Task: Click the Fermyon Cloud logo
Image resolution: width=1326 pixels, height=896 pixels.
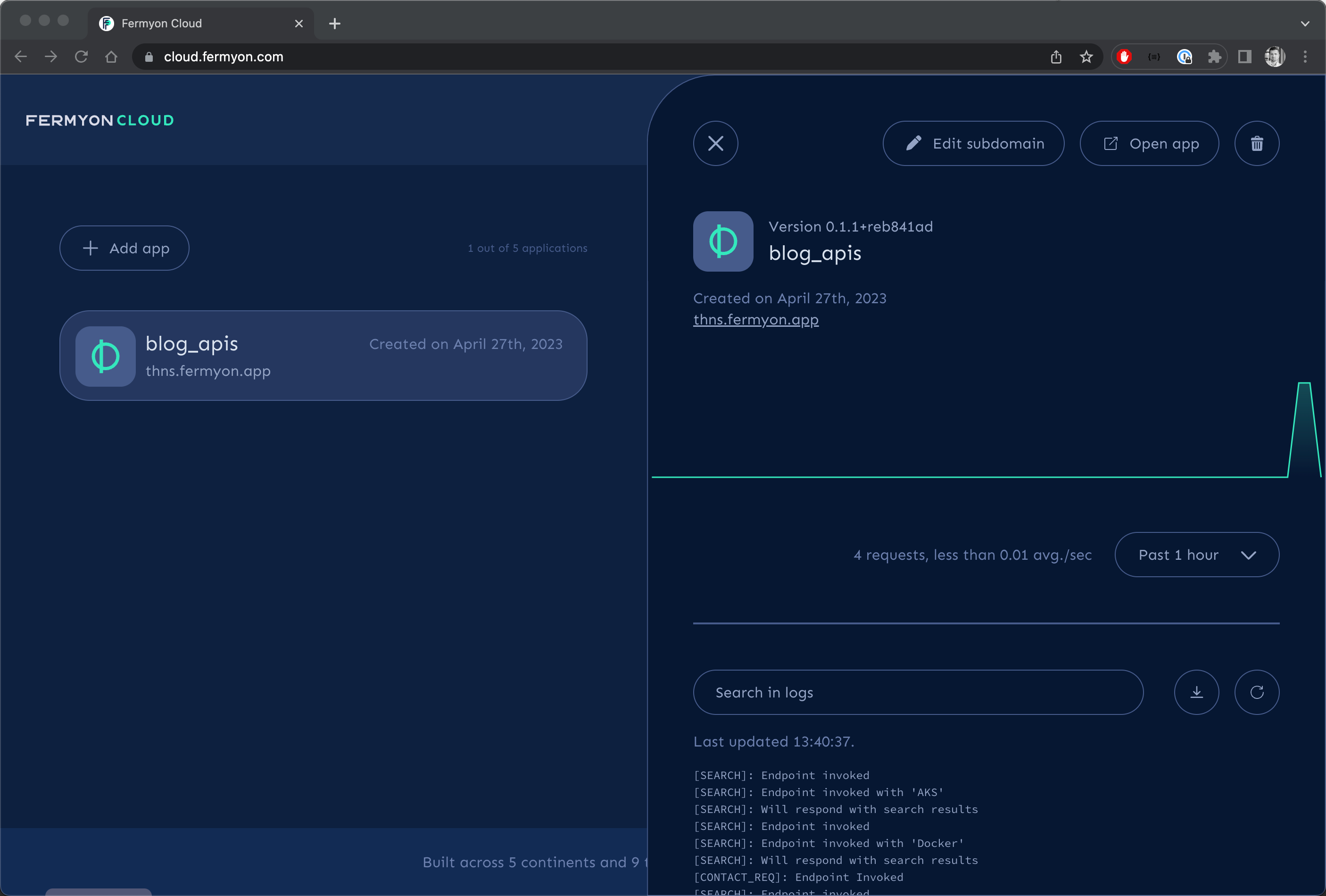Action: coord(100,120)
